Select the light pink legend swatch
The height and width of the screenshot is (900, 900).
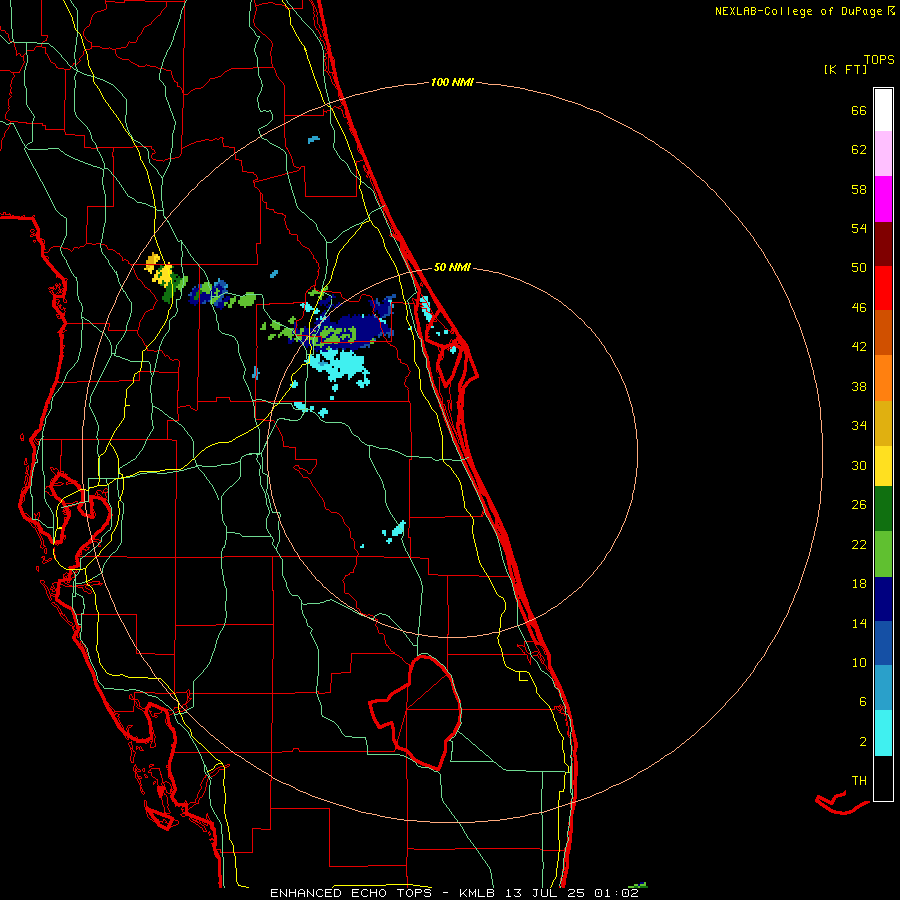tap(883, 153)
